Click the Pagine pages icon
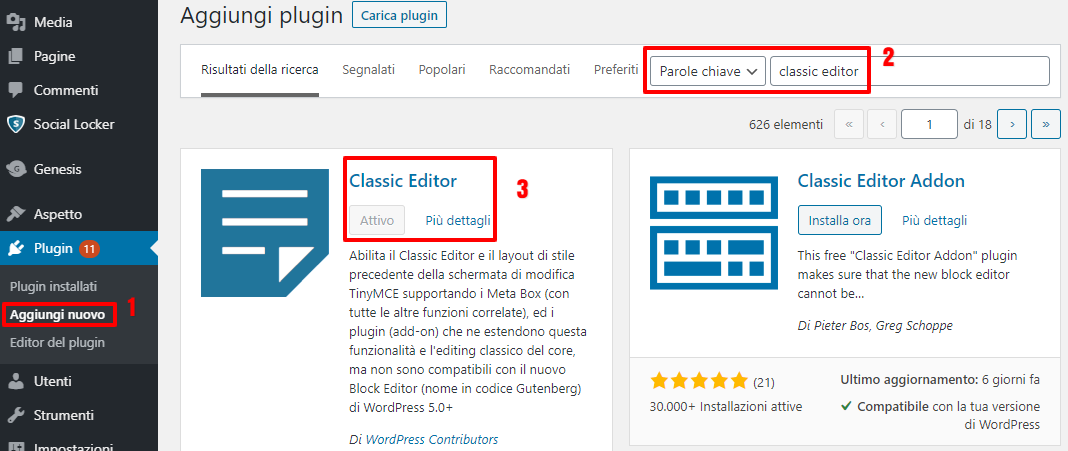 tap(16, 57)
